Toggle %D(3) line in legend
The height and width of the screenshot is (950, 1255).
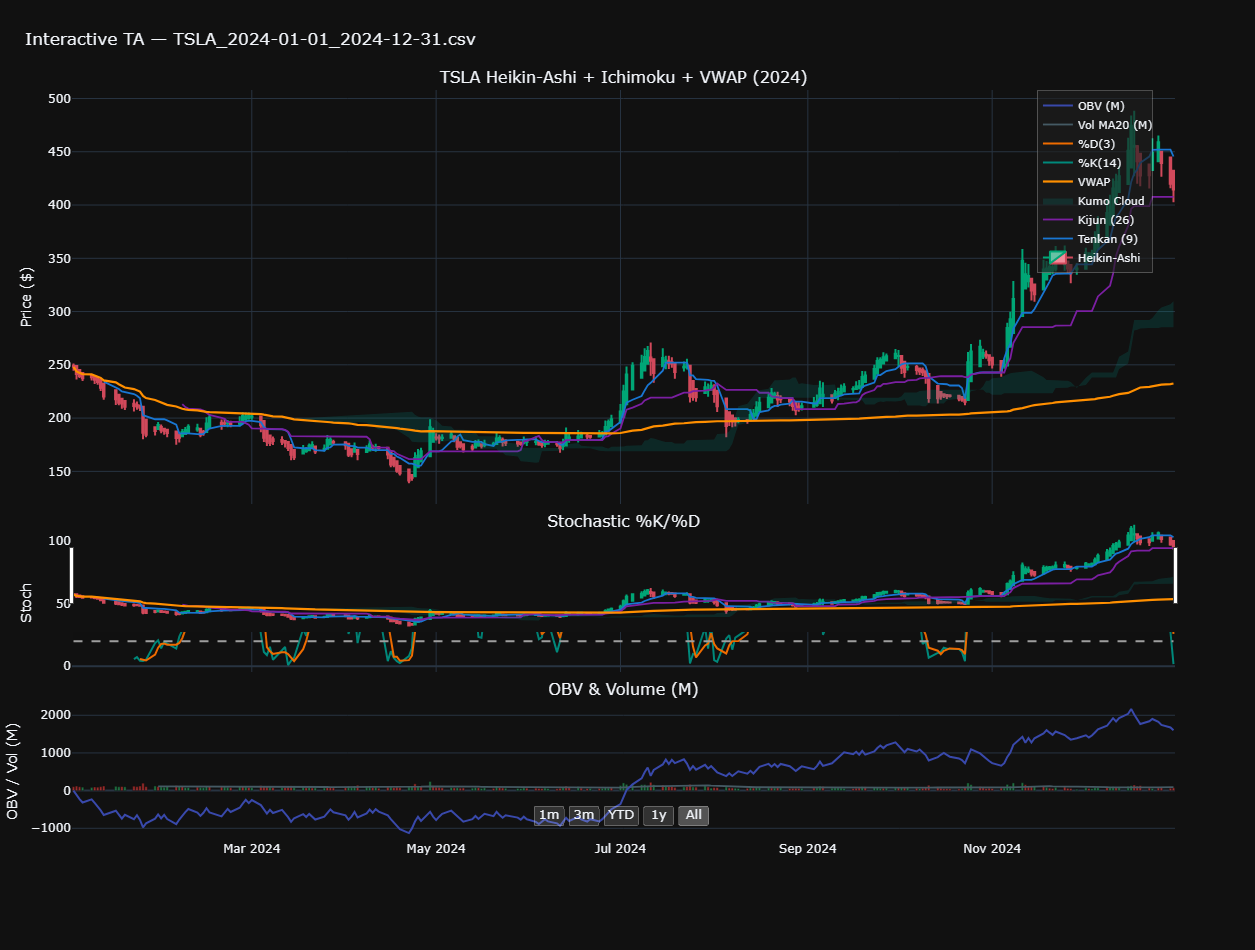[1094, 144]
